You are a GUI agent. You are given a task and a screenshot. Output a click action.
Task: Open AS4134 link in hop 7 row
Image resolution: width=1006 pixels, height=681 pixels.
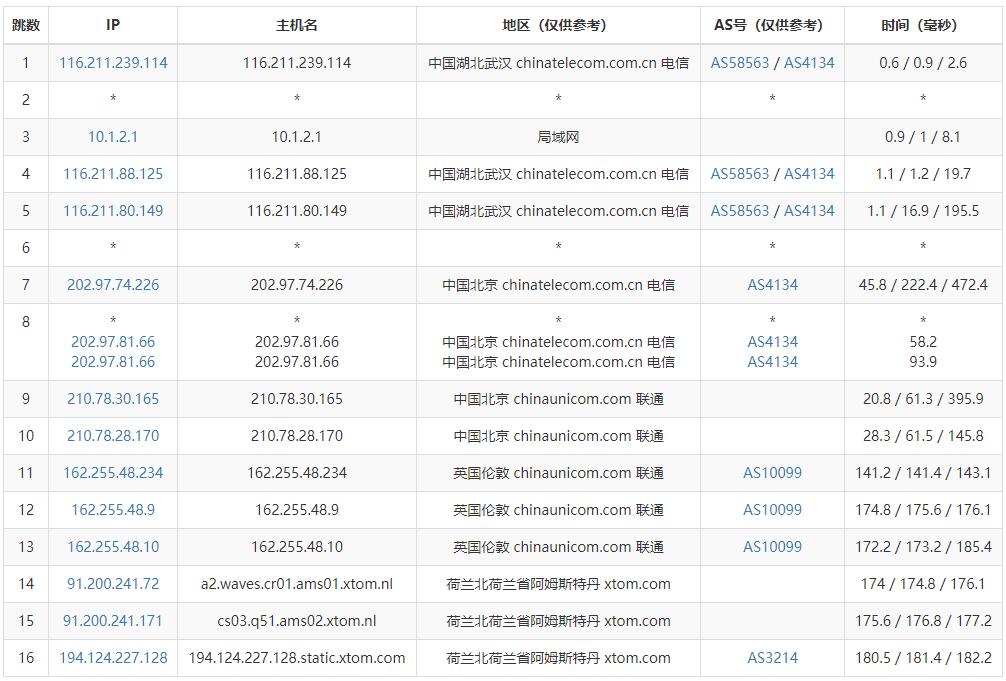point(772,285)
